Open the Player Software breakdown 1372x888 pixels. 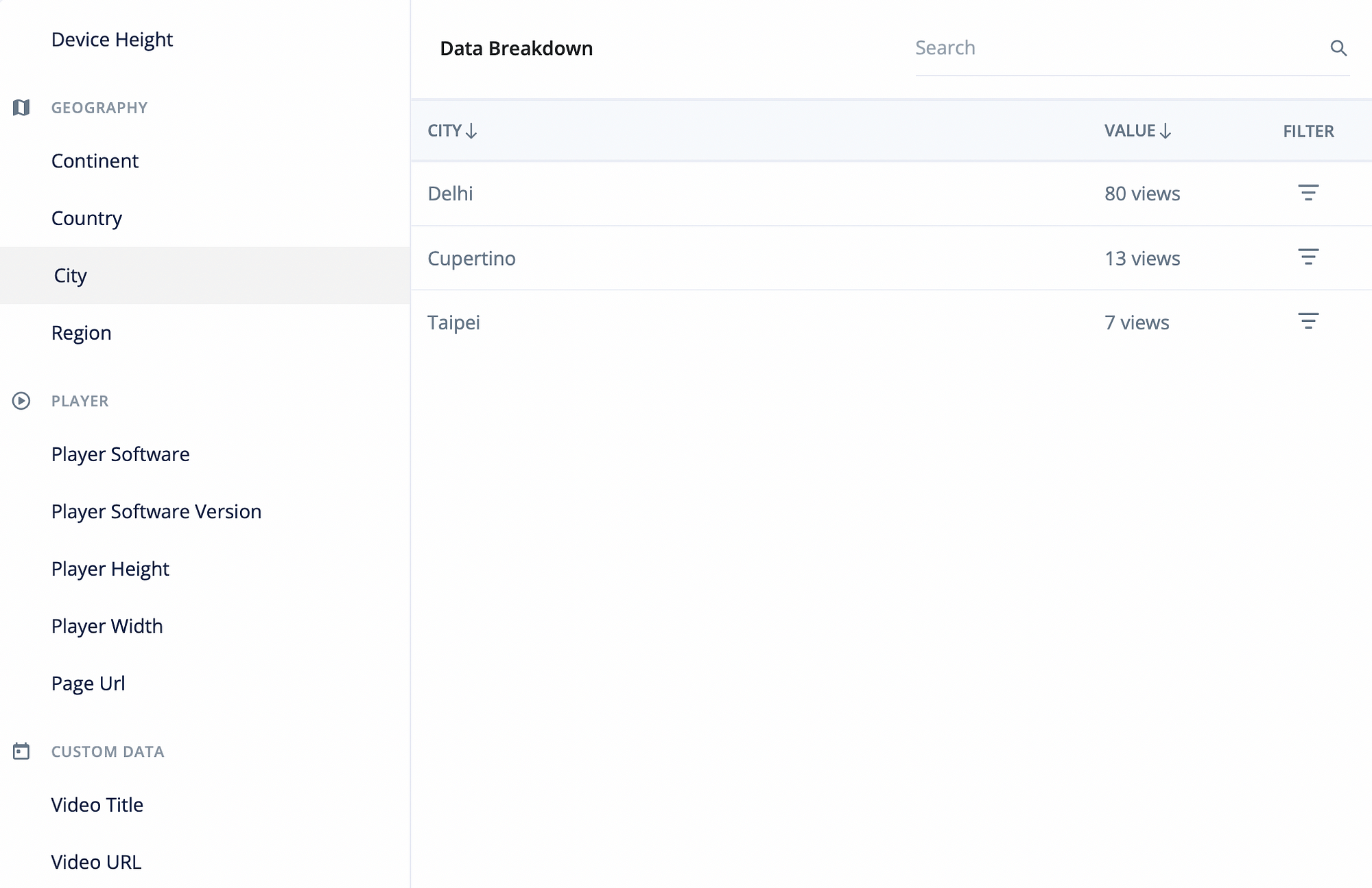[120, 454]
